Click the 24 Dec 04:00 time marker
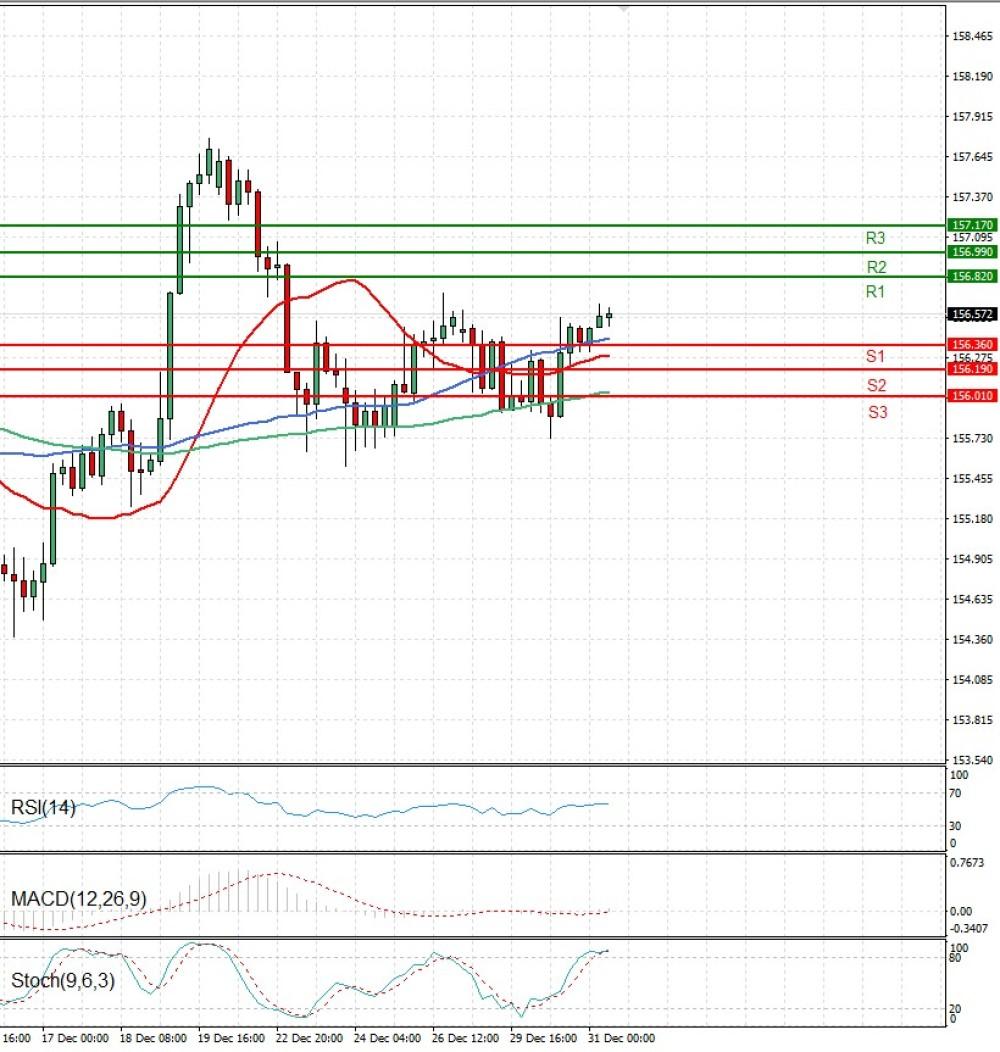1000x1052 pixels. [x=387, y=1038]
